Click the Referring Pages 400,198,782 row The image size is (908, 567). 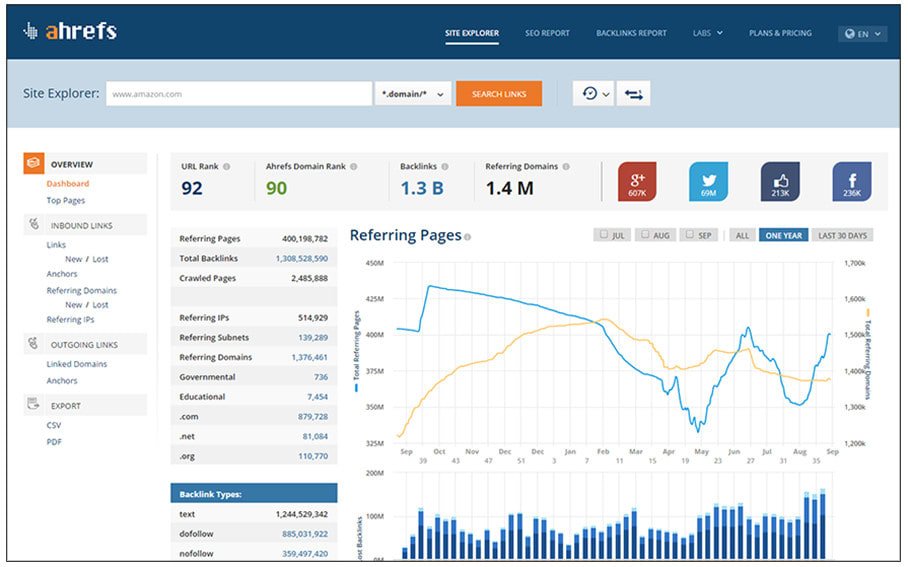click(x=254, y=238)
